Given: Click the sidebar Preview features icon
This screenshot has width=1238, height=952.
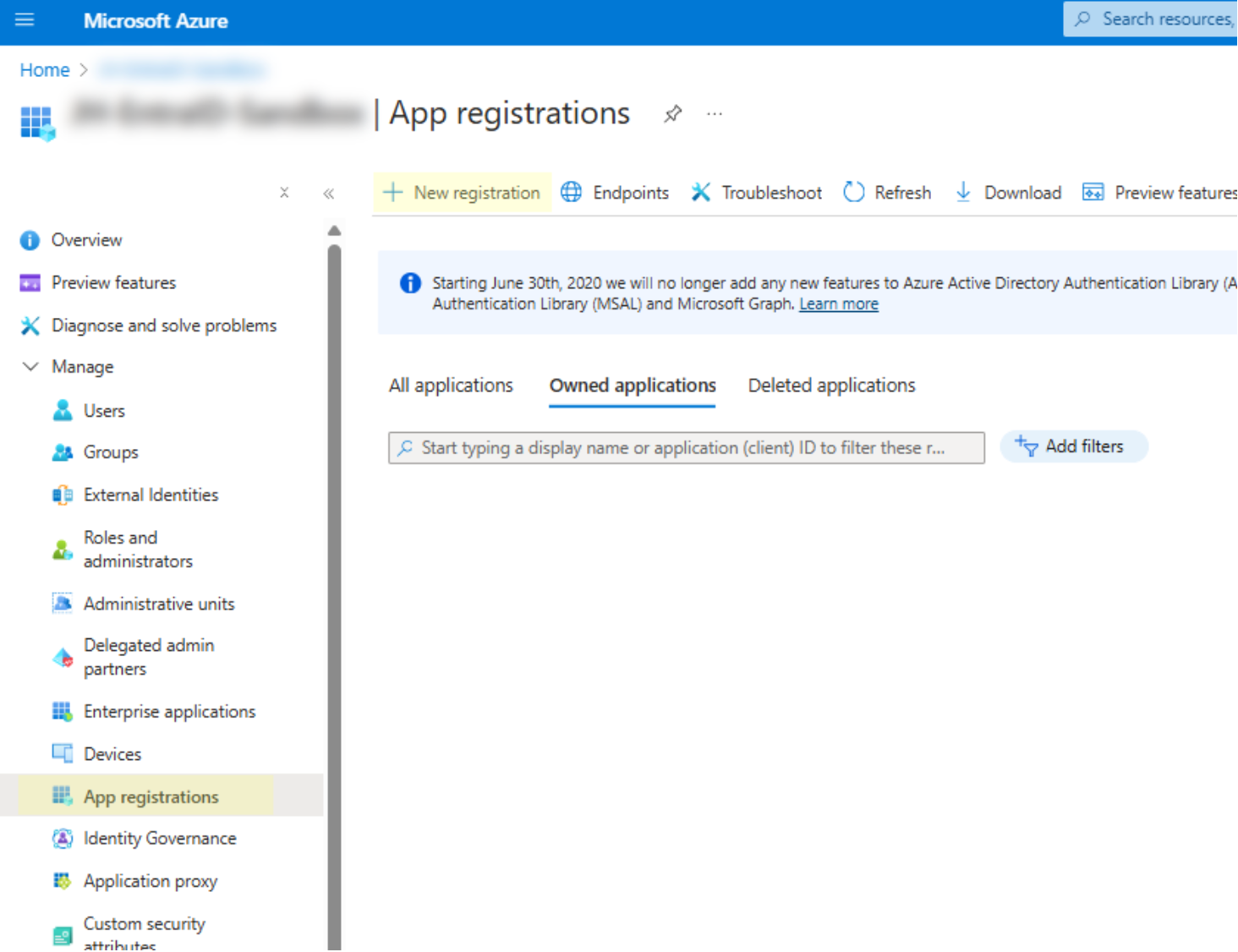Looking at the screenshot, I should [30, 282].
